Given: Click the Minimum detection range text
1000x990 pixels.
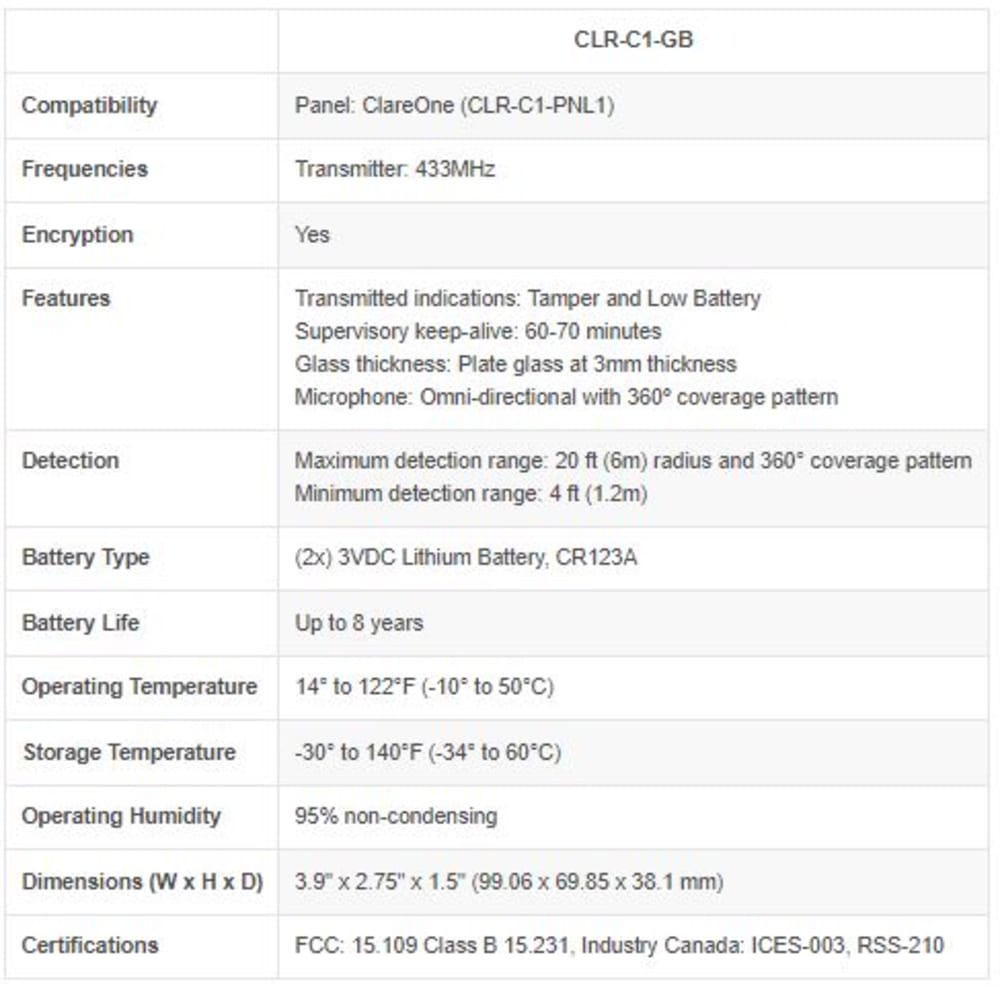Looking at the screenshot, I should (x=471, y=494).
